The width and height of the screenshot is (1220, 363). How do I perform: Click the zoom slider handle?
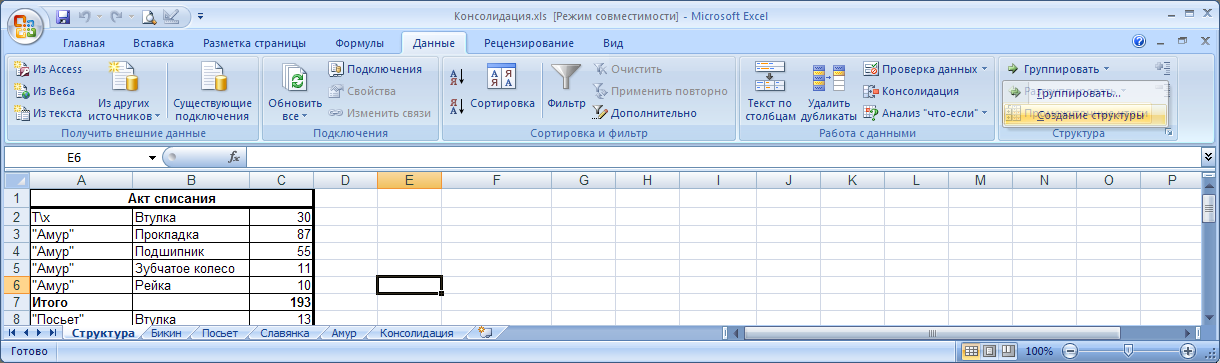(x=1128, y=351)
